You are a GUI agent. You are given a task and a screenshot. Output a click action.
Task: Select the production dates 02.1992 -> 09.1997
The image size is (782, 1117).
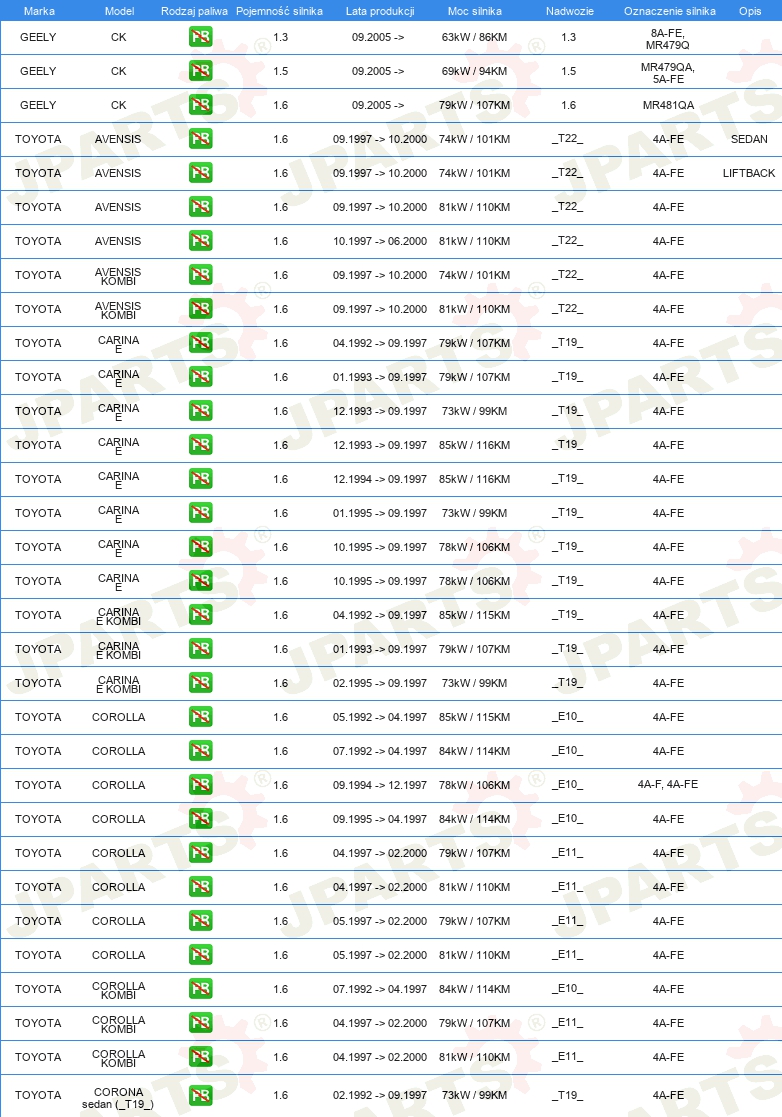(x=380, y=1096)
